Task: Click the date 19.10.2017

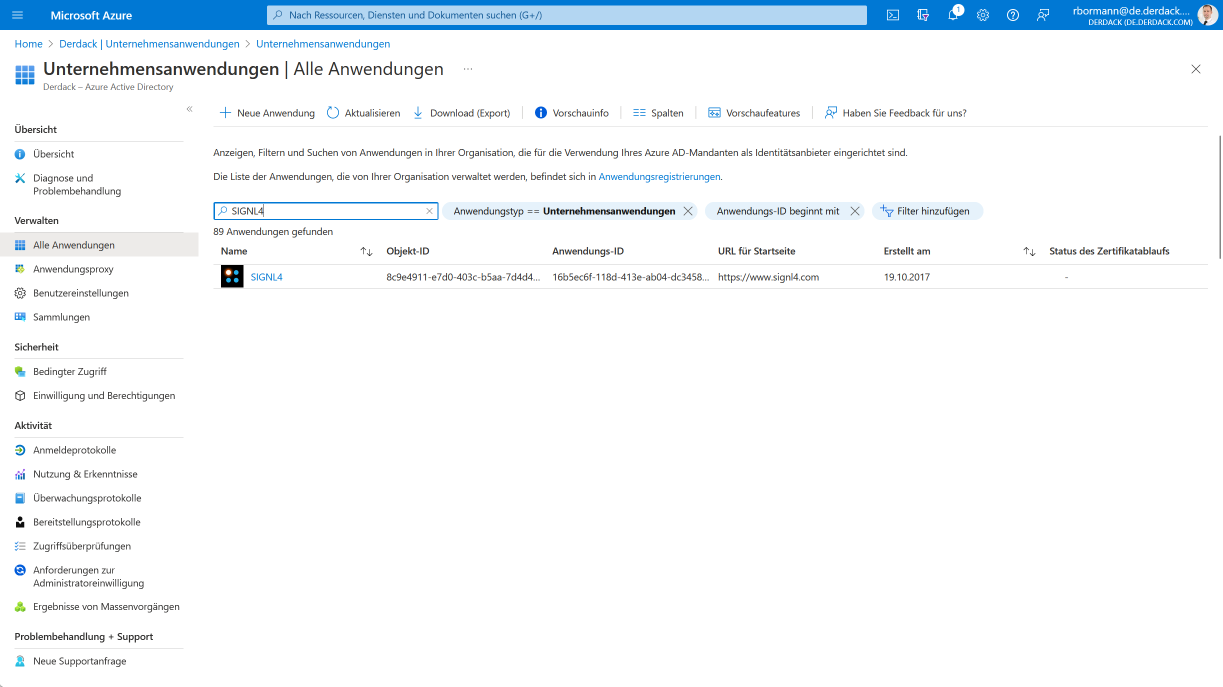Action: coord(907,277)
